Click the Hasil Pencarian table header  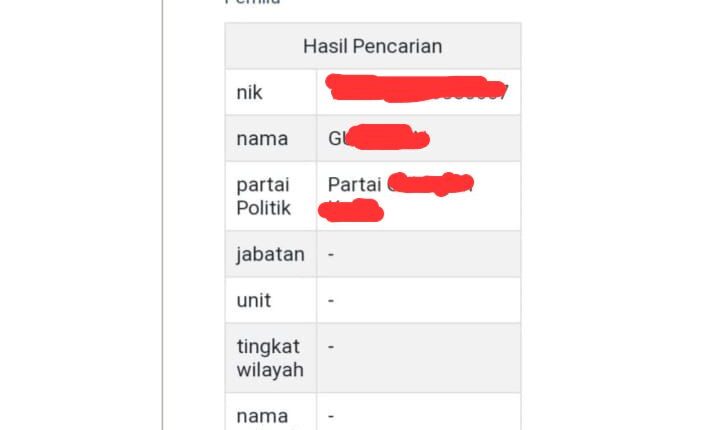372,46
